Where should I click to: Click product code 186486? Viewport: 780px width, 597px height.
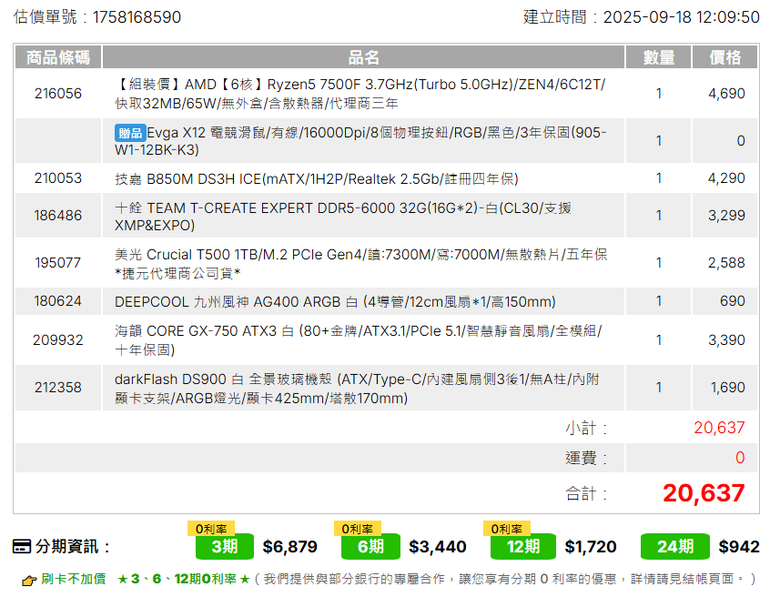pyautogui.click(x=58, y=215)
